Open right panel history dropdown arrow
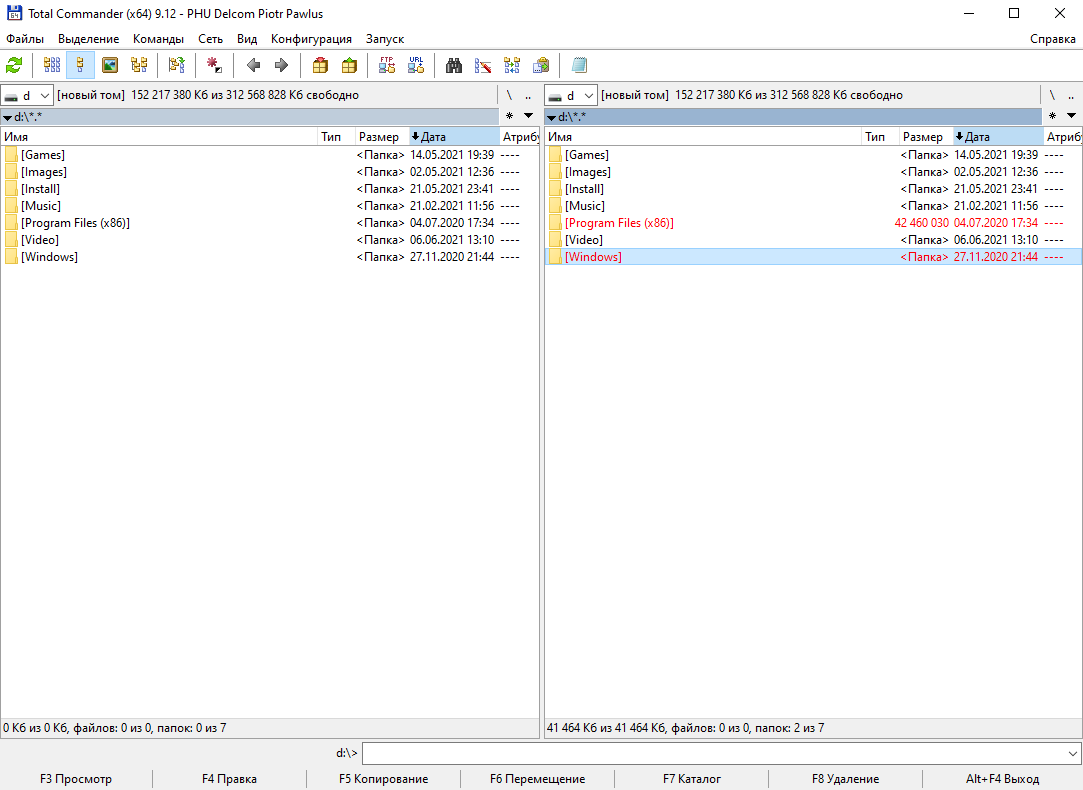The image size is (1083, 790). 1071,116
